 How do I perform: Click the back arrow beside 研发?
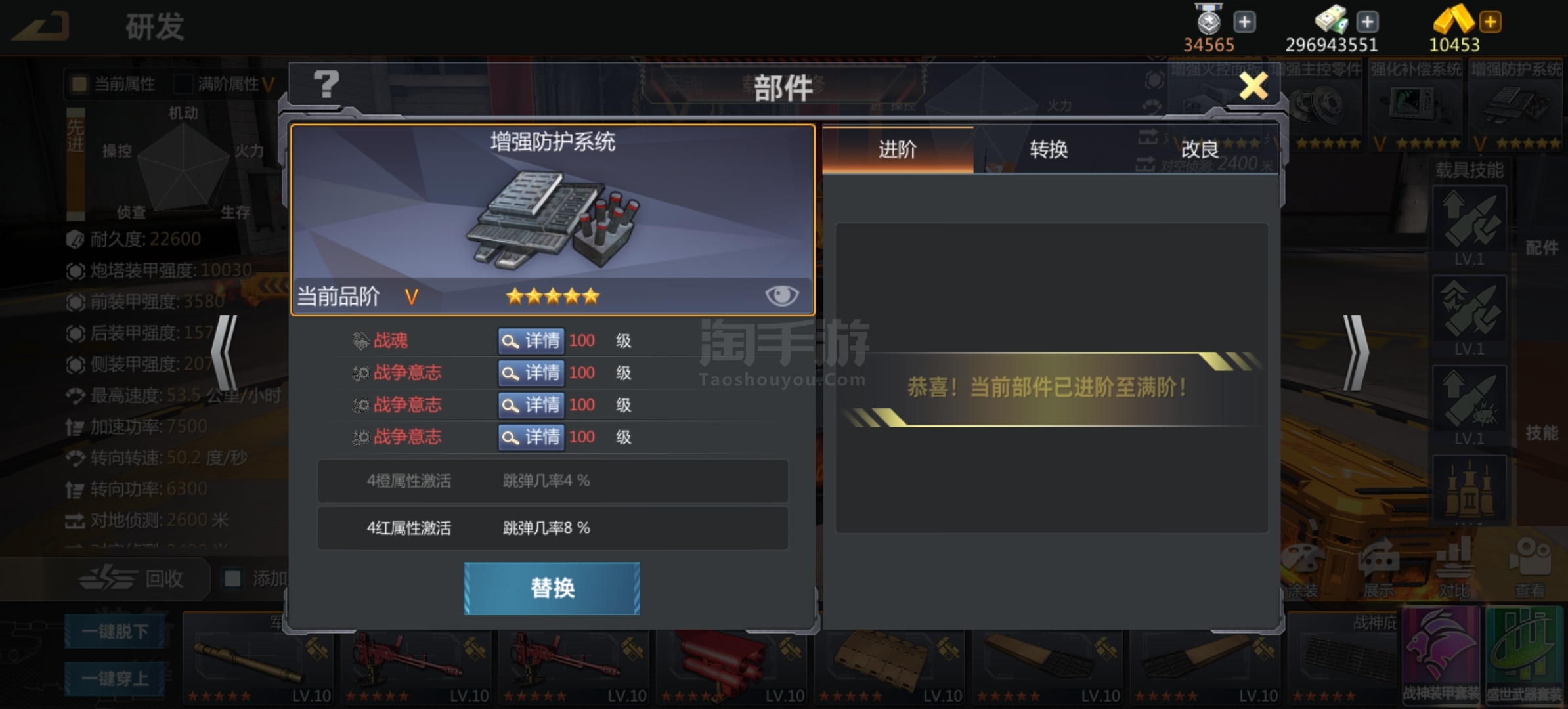(x=41, y=27)
